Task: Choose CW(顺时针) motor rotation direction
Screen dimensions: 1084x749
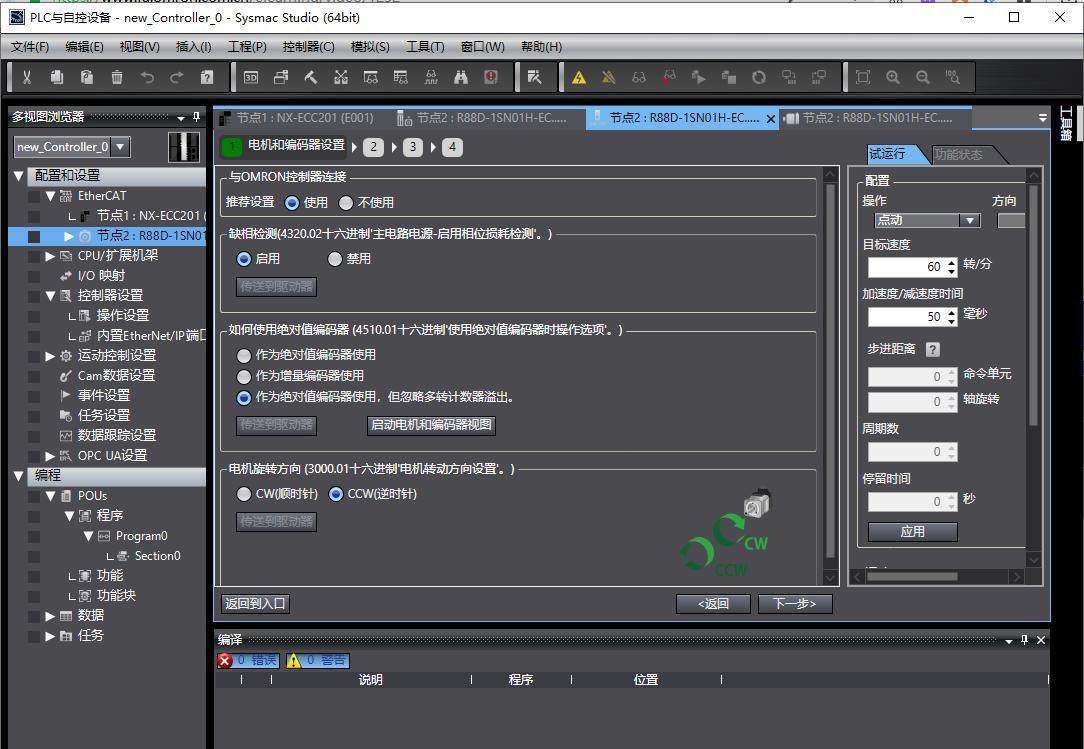Action: [244, 494]
